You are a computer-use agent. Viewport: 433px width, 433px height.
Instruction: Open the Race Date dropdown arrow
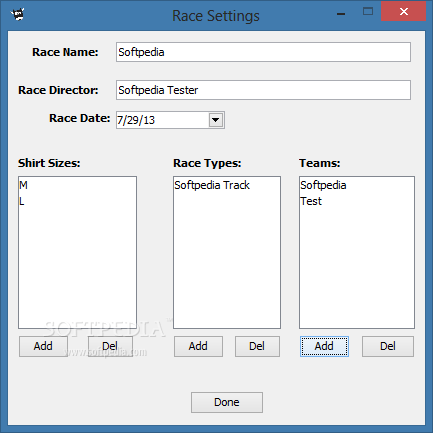[216, 120]
